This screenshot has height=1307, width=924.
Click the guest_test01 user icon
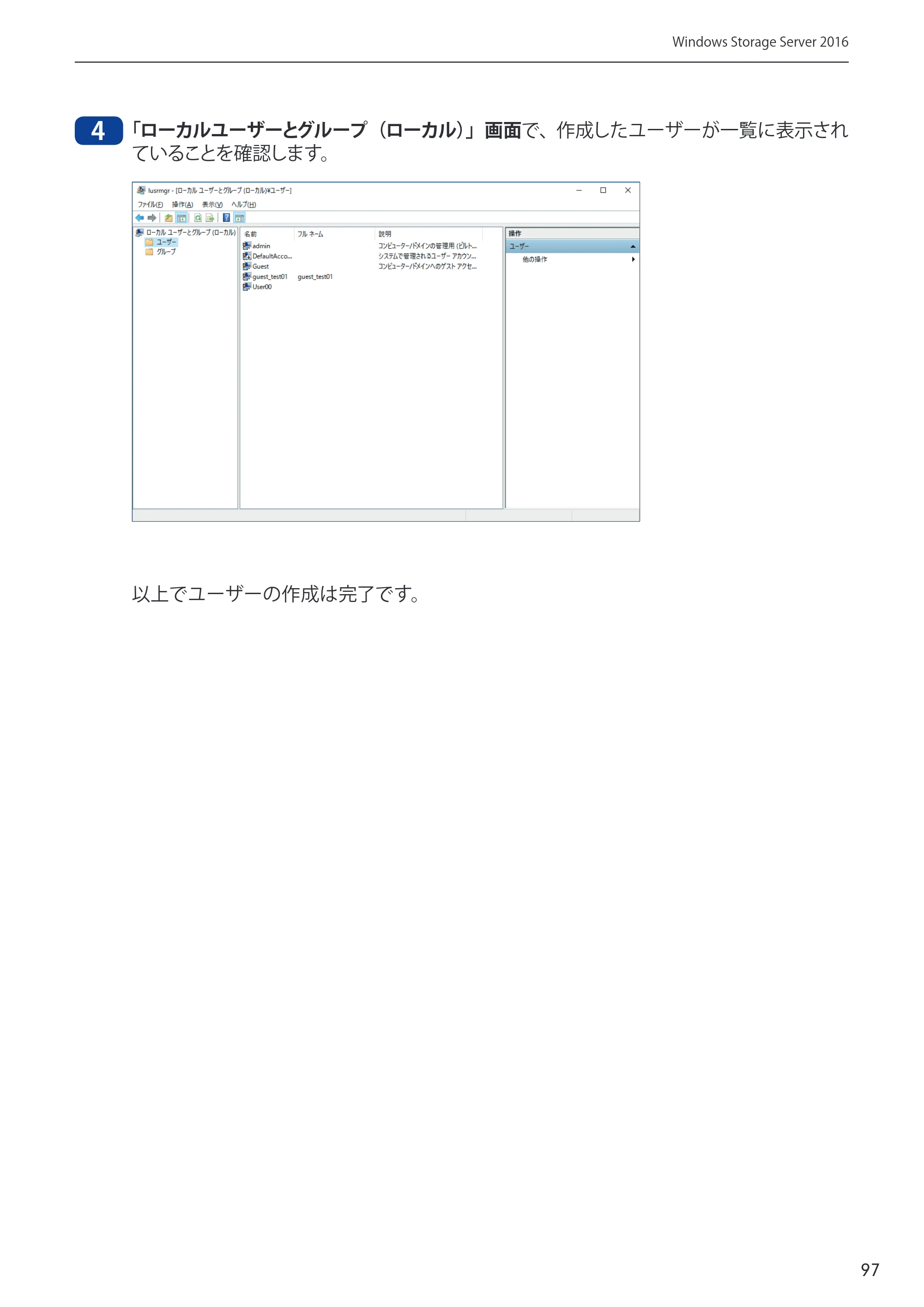(247, 277)
